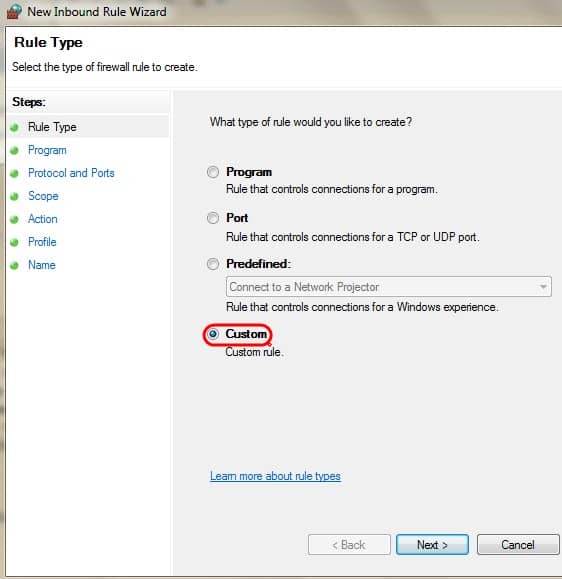This screenshot has height=579, width=562.
Task: Click green bullet beside Rule Type step
Action: [x=14, y=128]
